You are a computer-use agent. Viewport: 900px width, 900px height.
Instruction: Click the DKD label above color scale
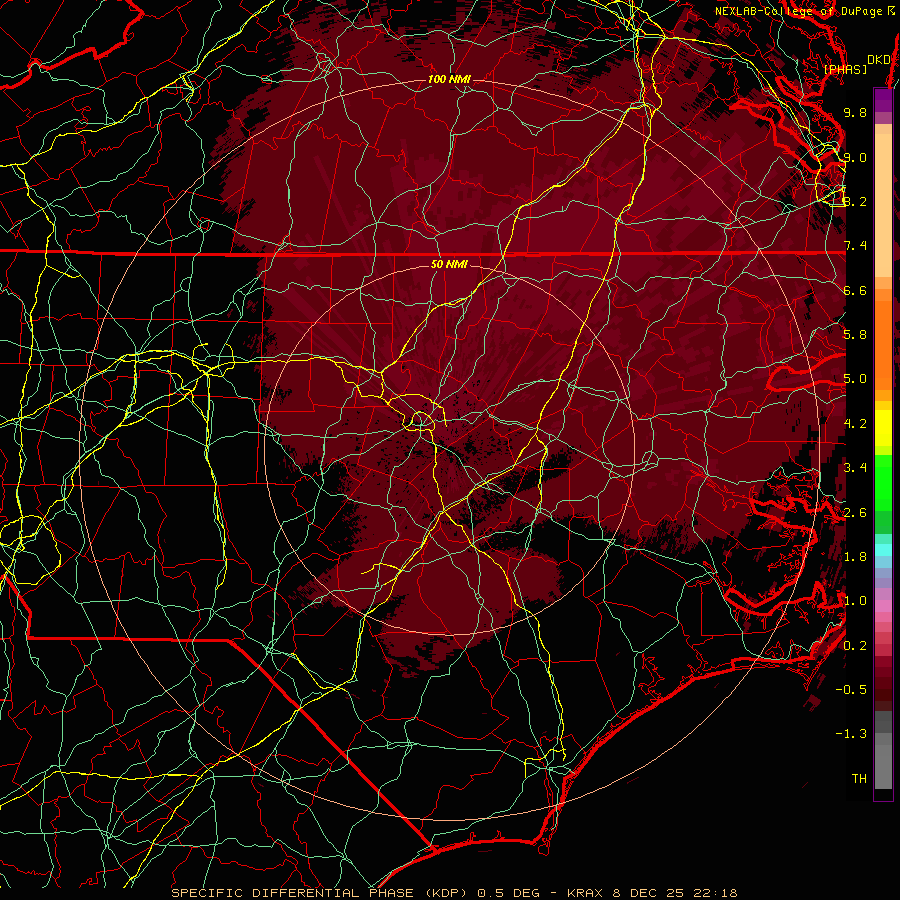point(879,60)
